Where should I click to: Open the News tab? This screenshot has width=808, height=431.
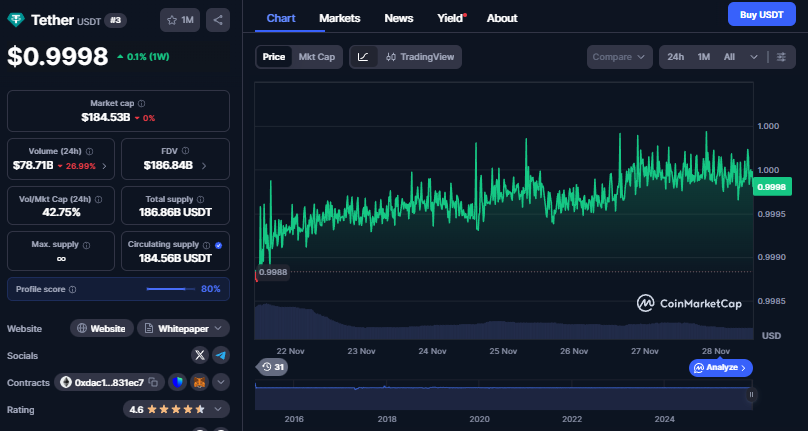tap(399, 18)
